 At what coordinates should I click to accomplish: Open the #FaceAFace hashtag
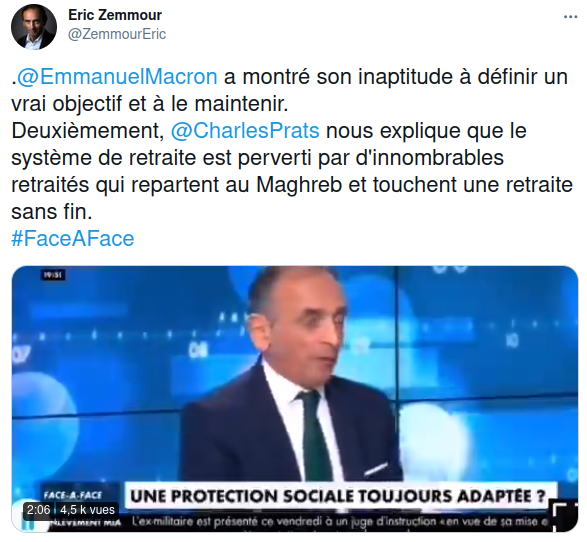[x=73, y=238]
